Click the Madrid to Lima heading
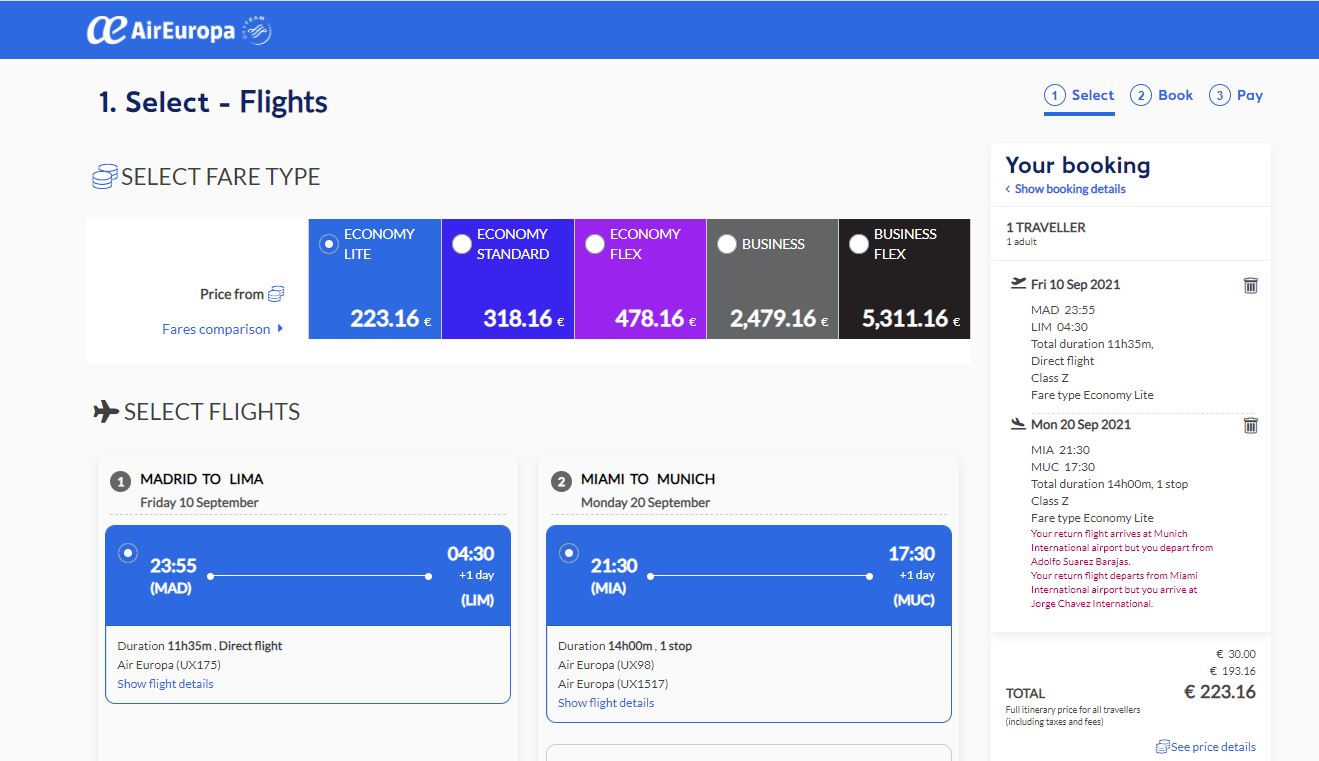Viewport: 1319px width, 761px height. tap(202, 479)
